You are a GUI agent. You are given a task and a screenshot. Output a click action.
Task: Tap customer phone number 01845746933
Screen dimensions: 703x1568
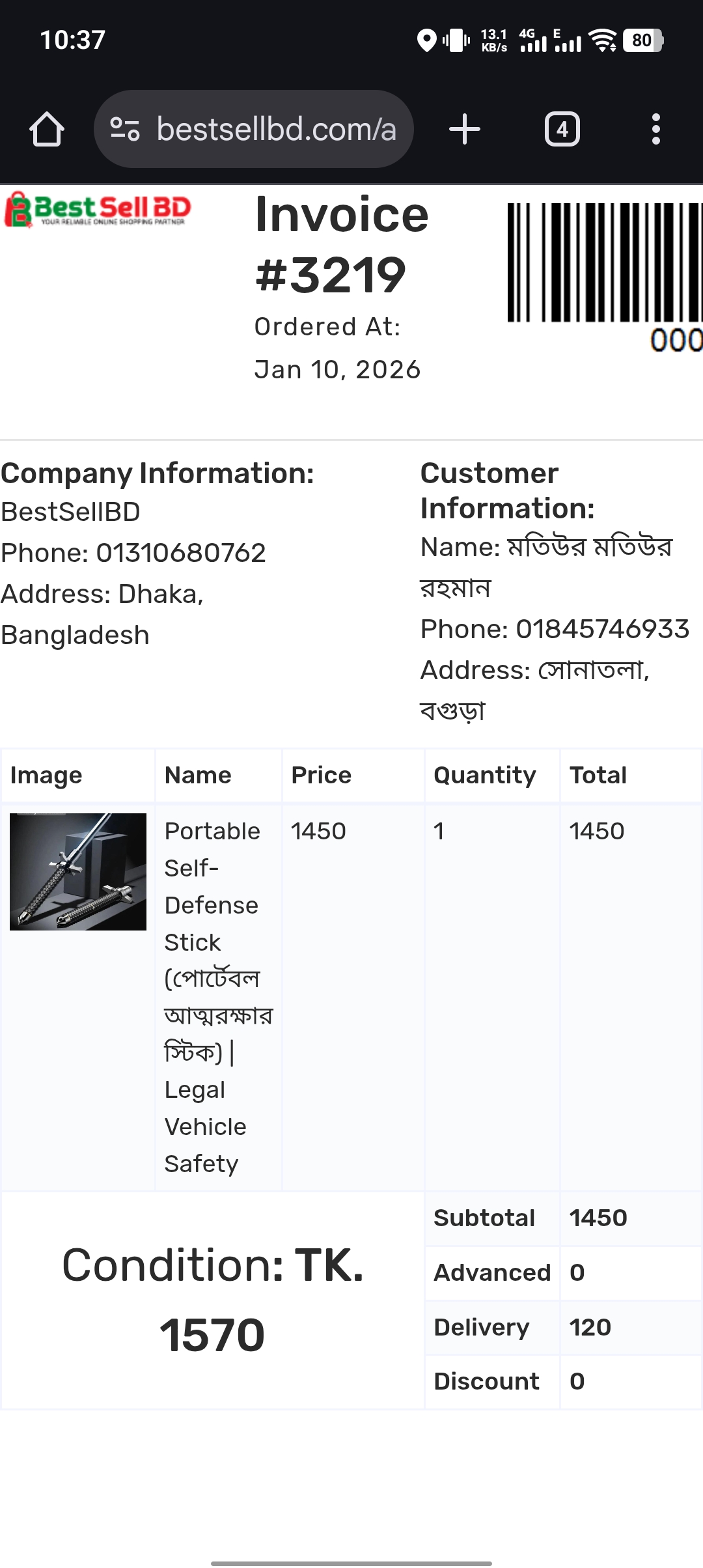point(602,629)
